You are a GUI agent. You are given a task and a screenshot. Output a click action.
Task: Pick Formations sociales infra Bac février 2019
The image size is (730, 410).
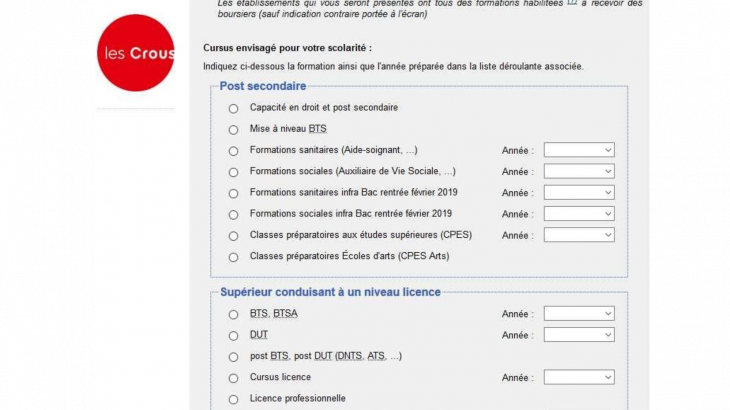(x=233, y=214)
